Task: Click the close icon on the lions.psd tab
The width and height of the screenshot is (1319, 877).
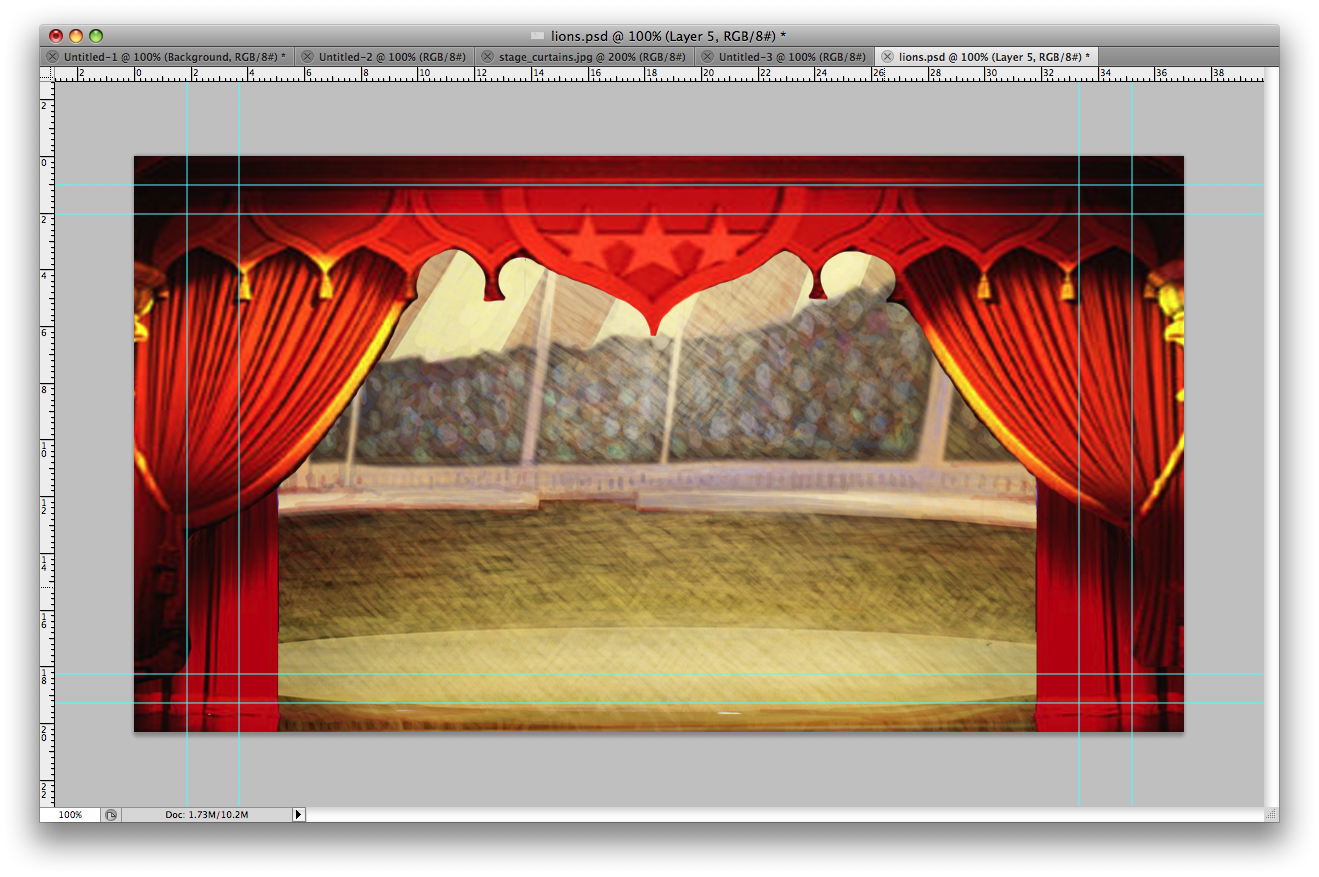Action: pos(887,56)
